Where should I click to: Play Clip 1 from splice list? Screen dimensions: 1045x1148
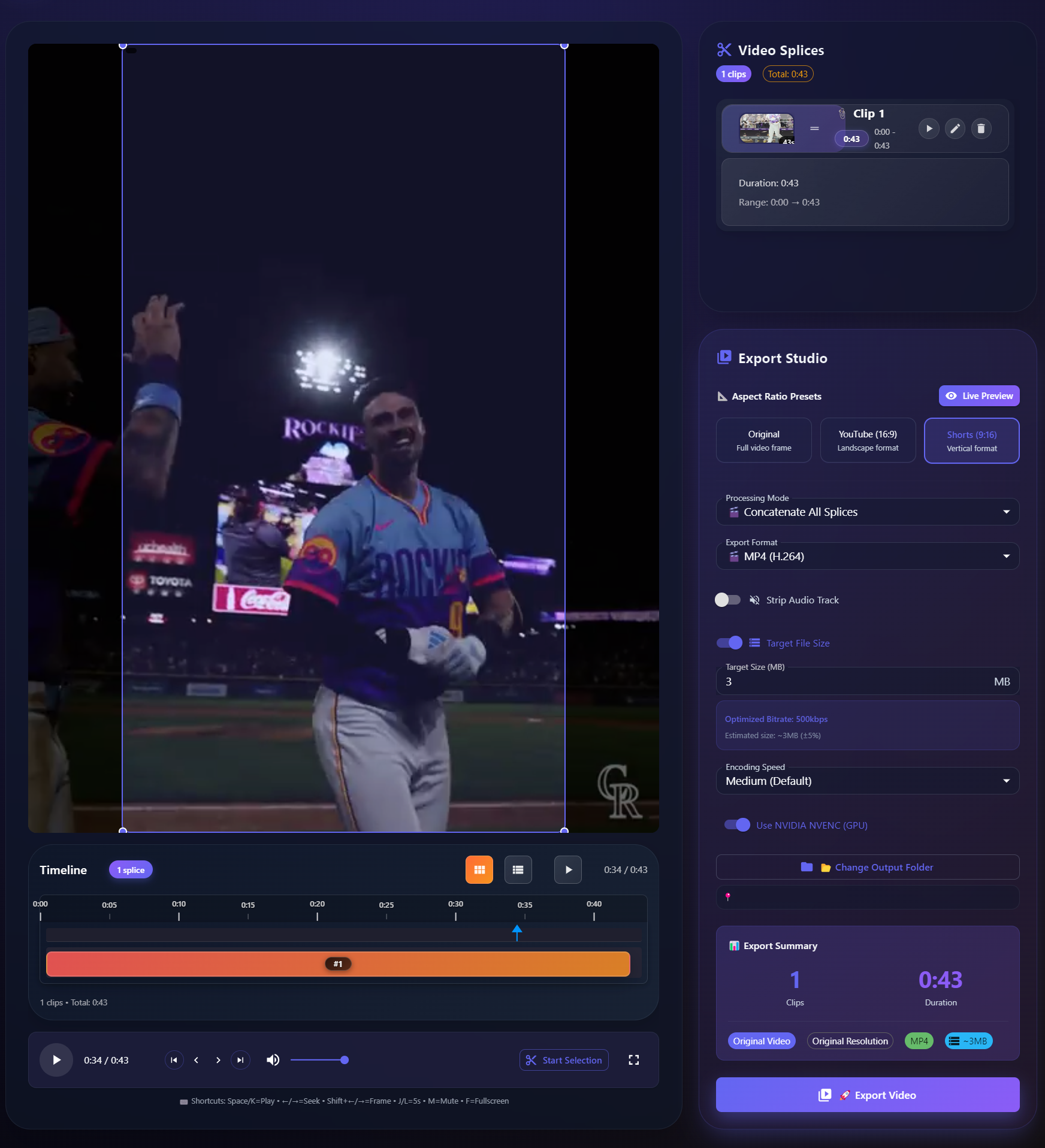click(929, 128)
